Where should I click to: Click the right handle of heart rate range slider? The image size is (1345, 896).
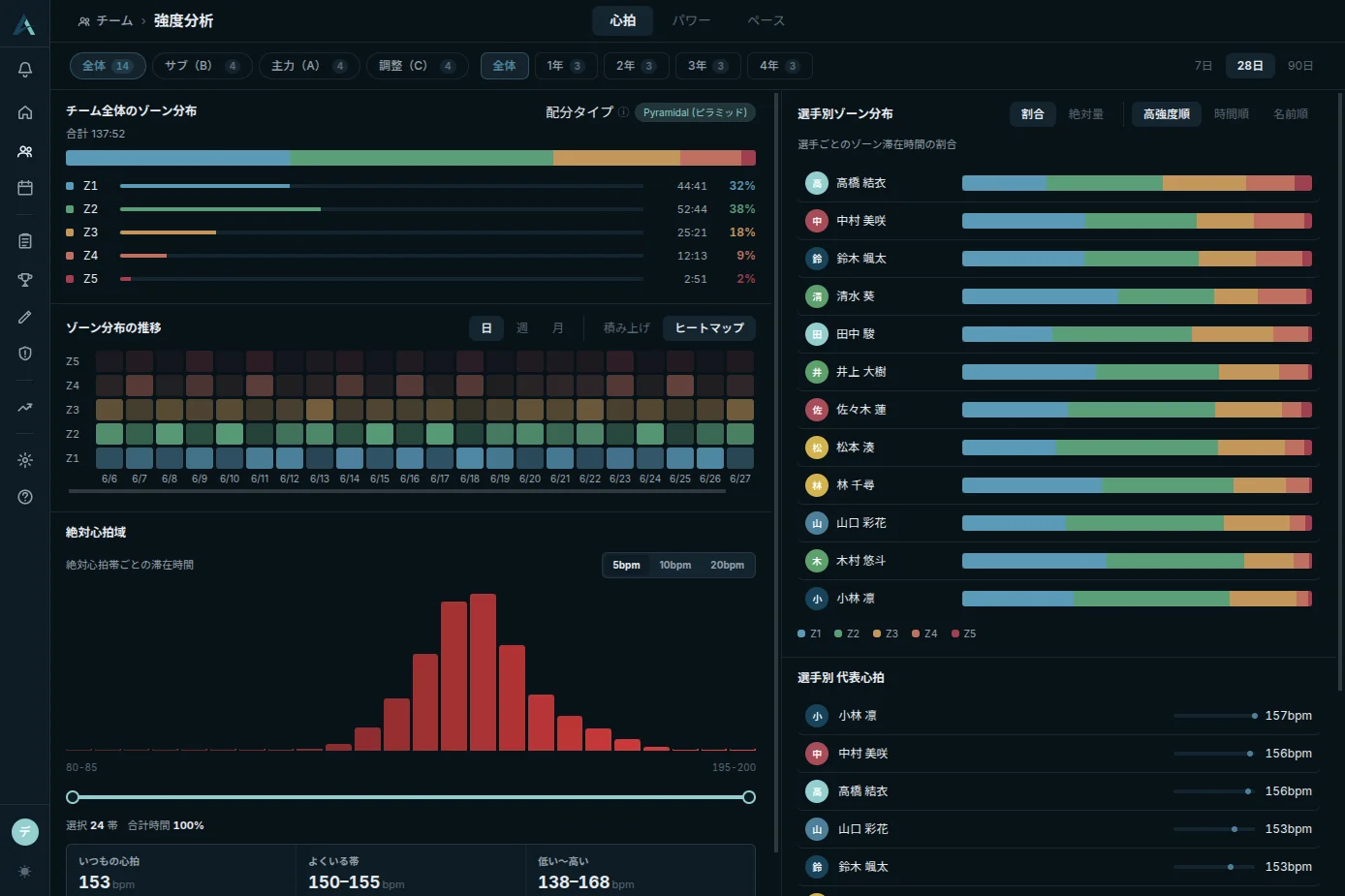pyautogui.click(x=749, y=797)
